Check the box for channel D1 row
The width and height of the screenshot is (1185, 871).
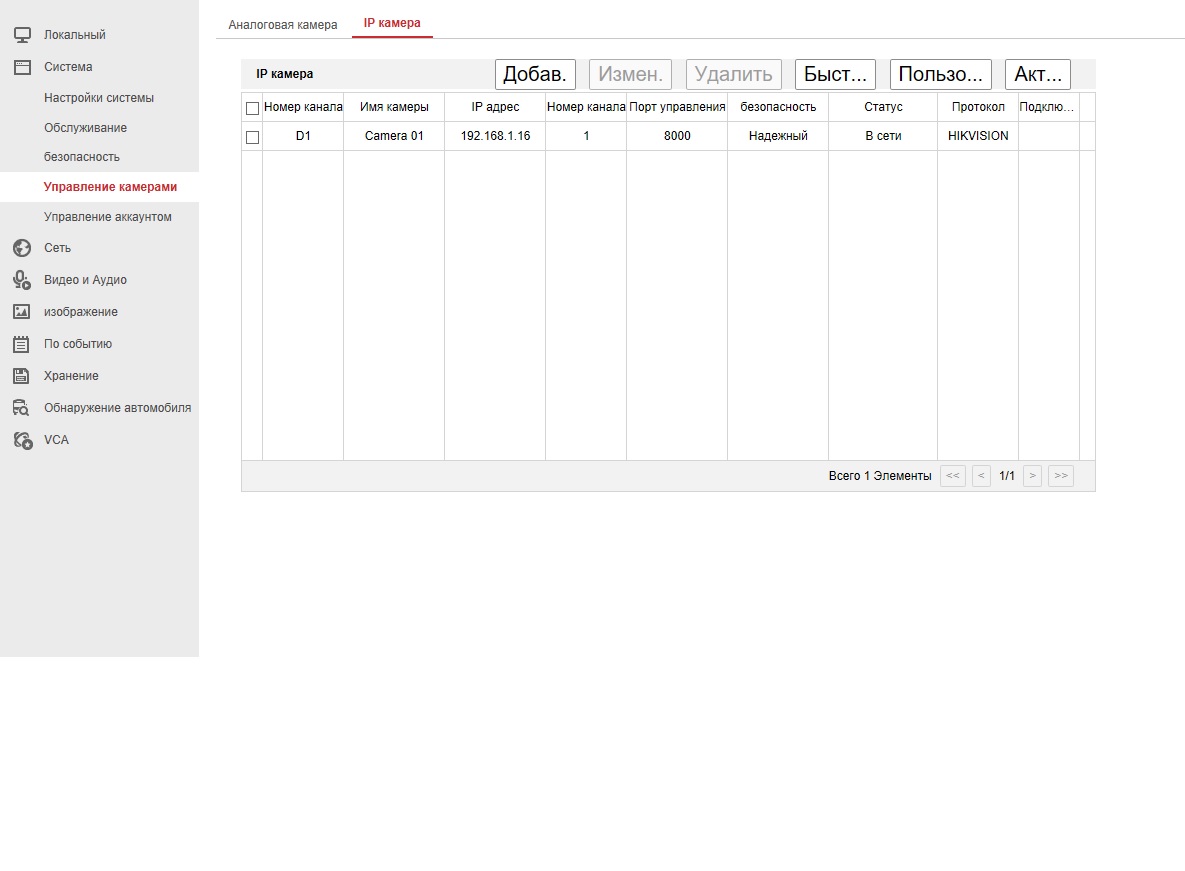click(x=252, y=137)
